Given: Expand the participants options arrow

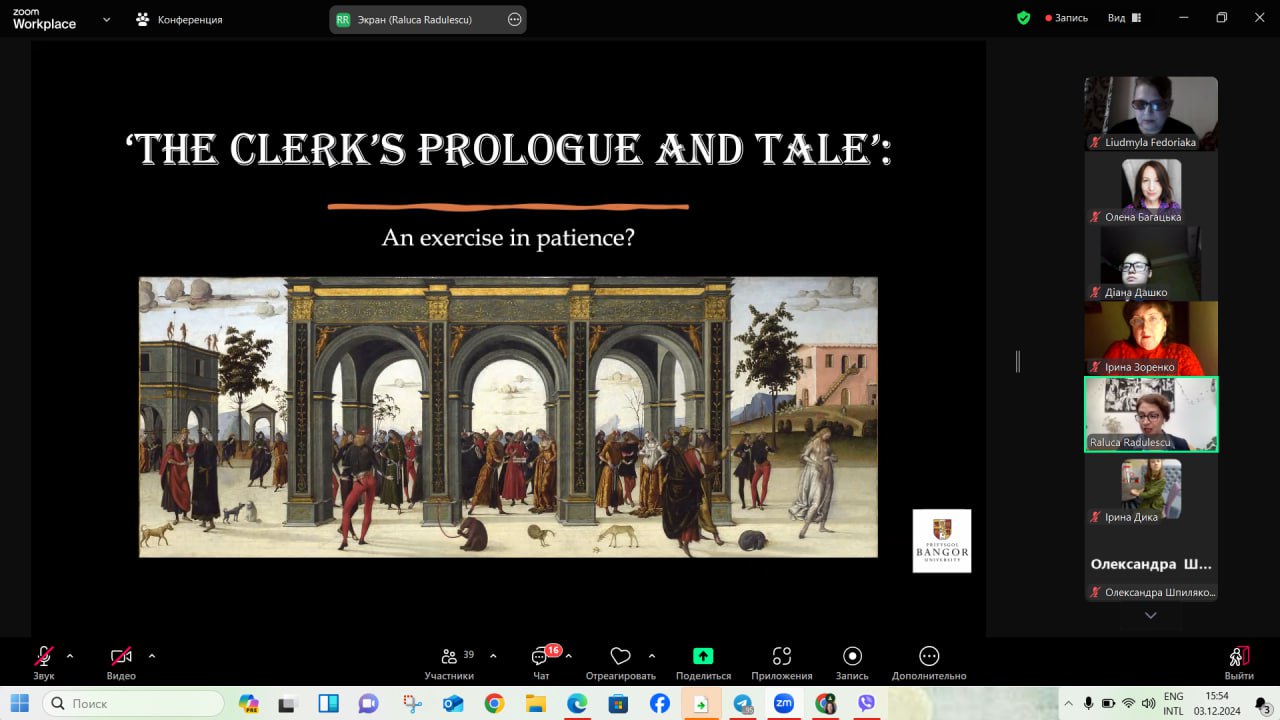Looking at the screenshot, I should point(493,656).
